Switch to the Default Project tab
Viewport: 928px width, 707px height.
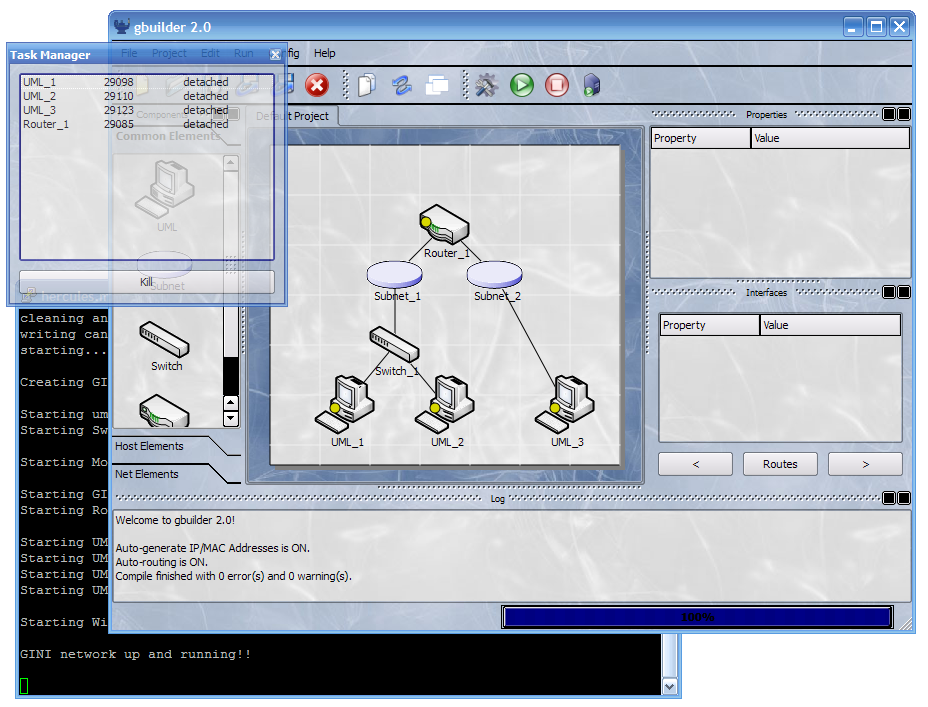292,116
